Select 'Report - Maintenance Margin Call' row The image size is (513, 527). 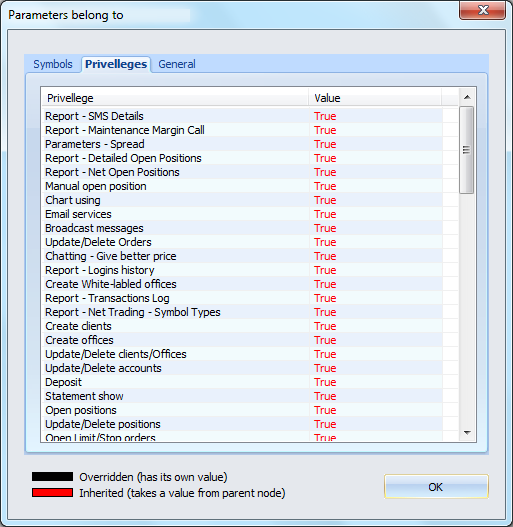(x=242, y=130)
